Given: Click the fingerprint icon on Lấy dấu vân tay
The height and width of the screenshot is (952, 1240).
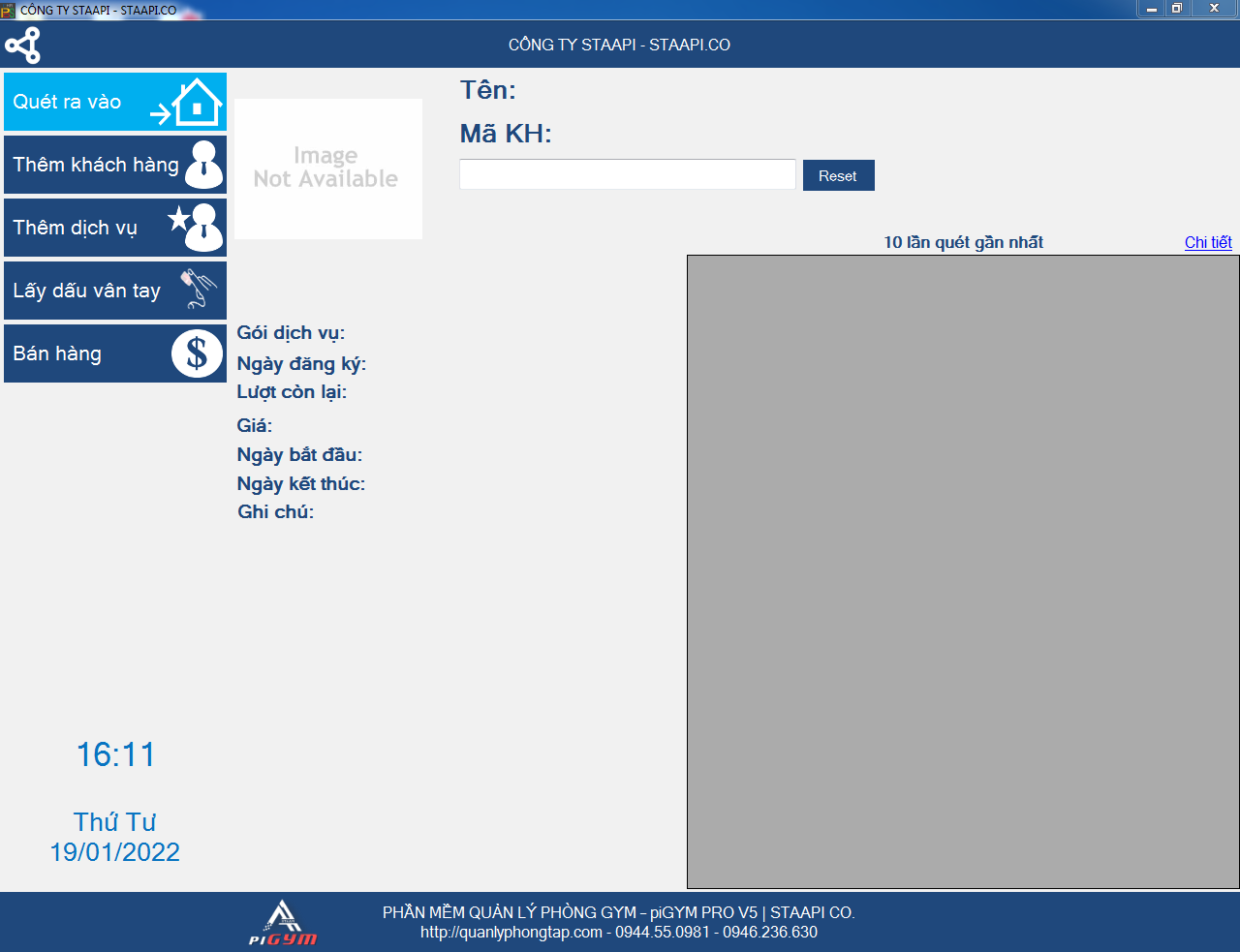Looking at the screenshot, I should click(x=199, y=290).
